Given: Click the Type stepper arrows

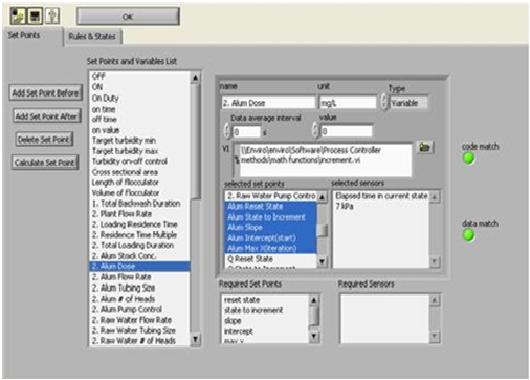Looking at the screenshot, I should (384, 101).
